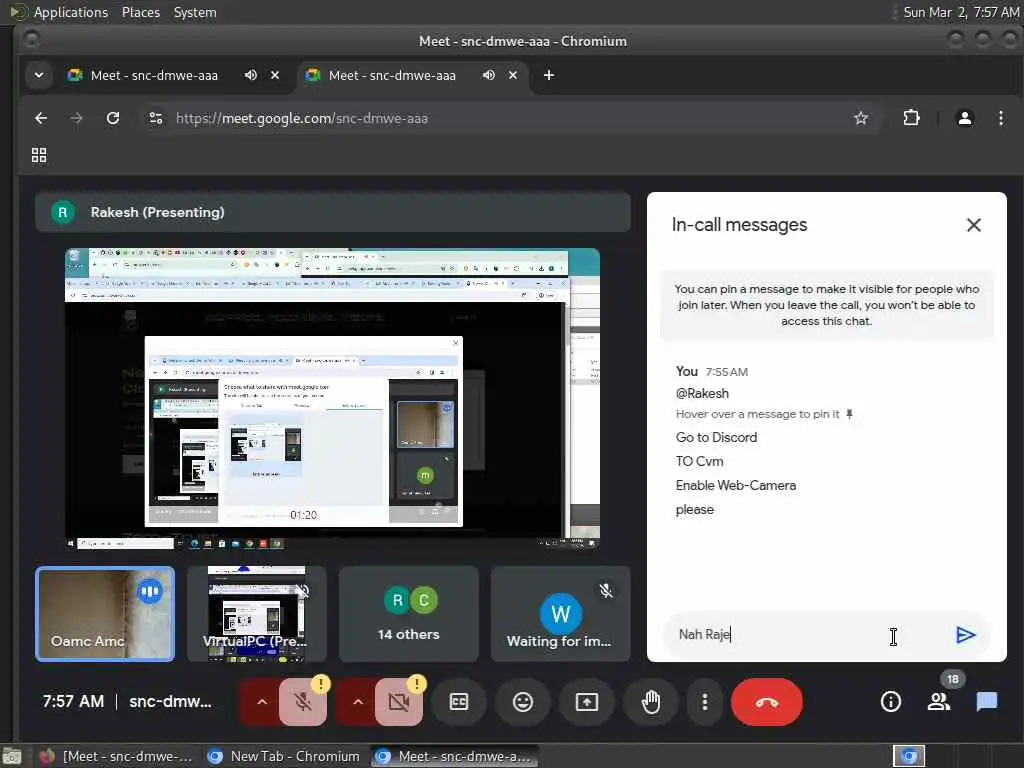
Task: Mute audio on the second Meet tab
Action: pos(488,76)
